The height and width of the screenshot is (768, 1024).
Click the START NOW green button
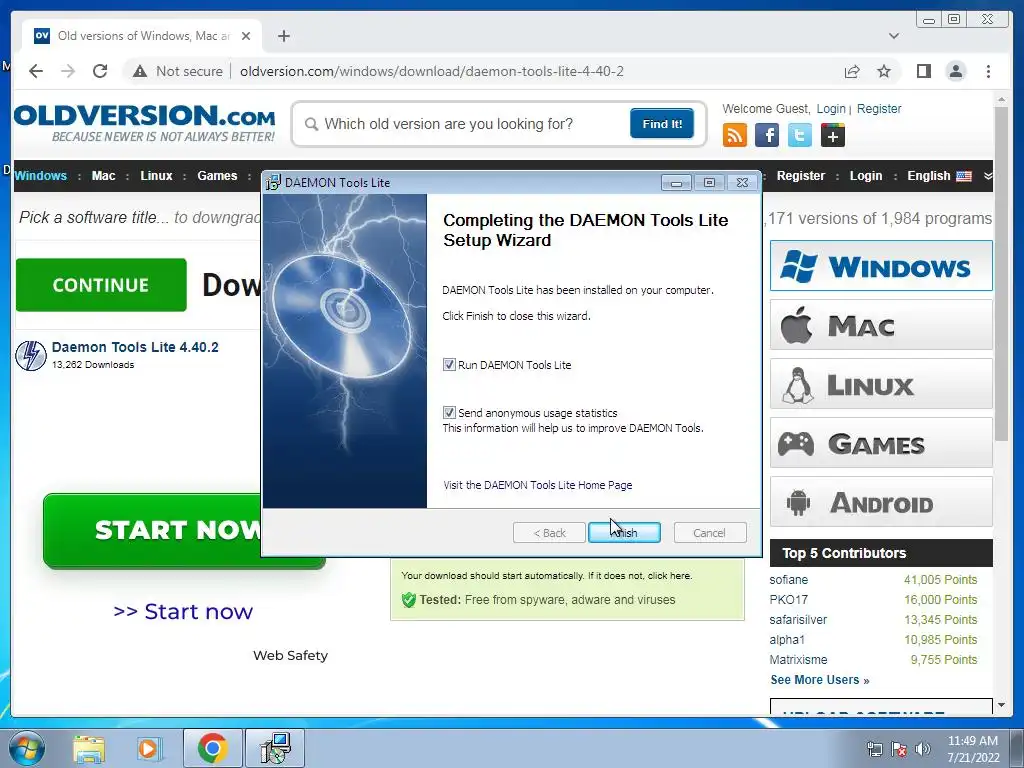(x=152, y=530)
